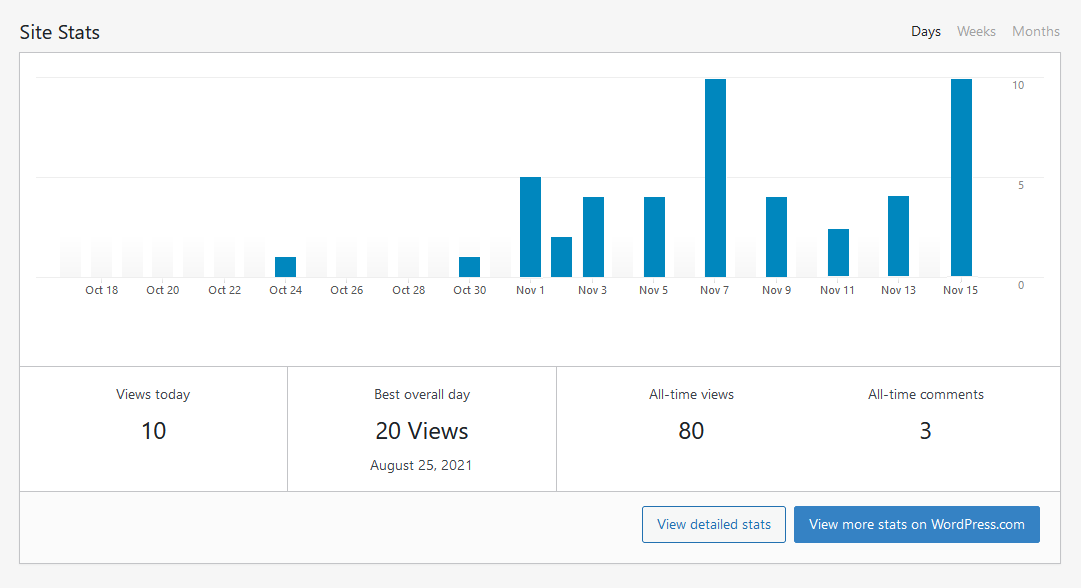
Task: Select the Months stats tab
Action: click(1035, 31)
